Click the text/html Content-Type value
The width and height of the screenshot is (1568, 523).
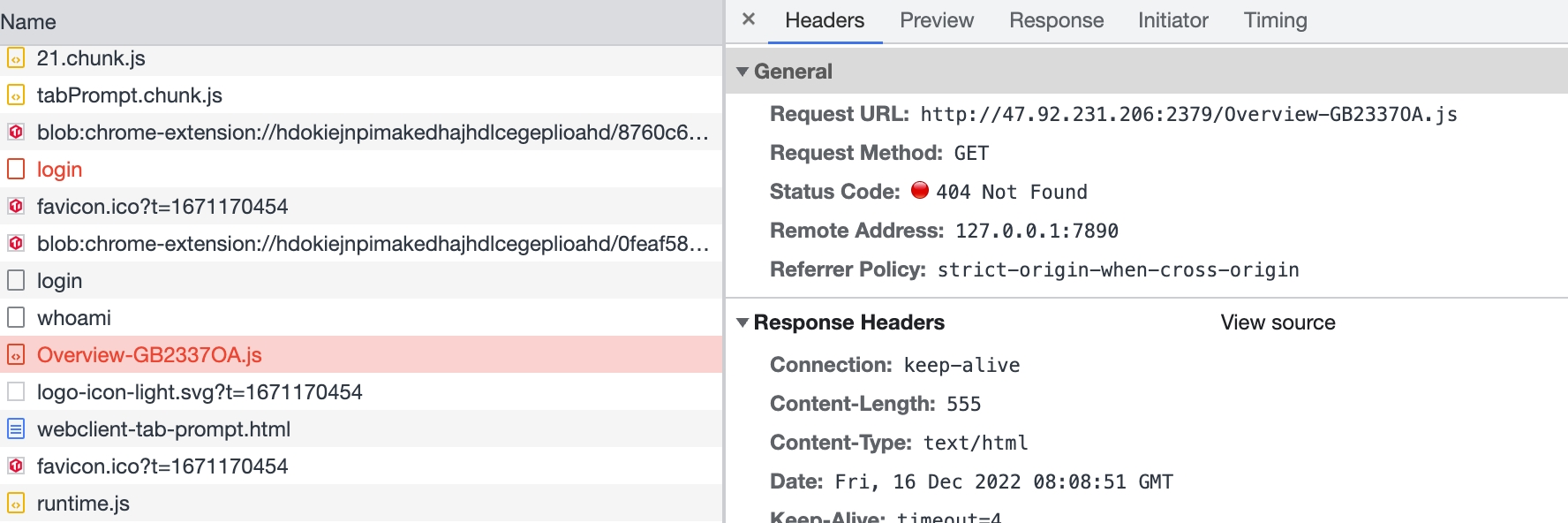click(x=976, y=443)
